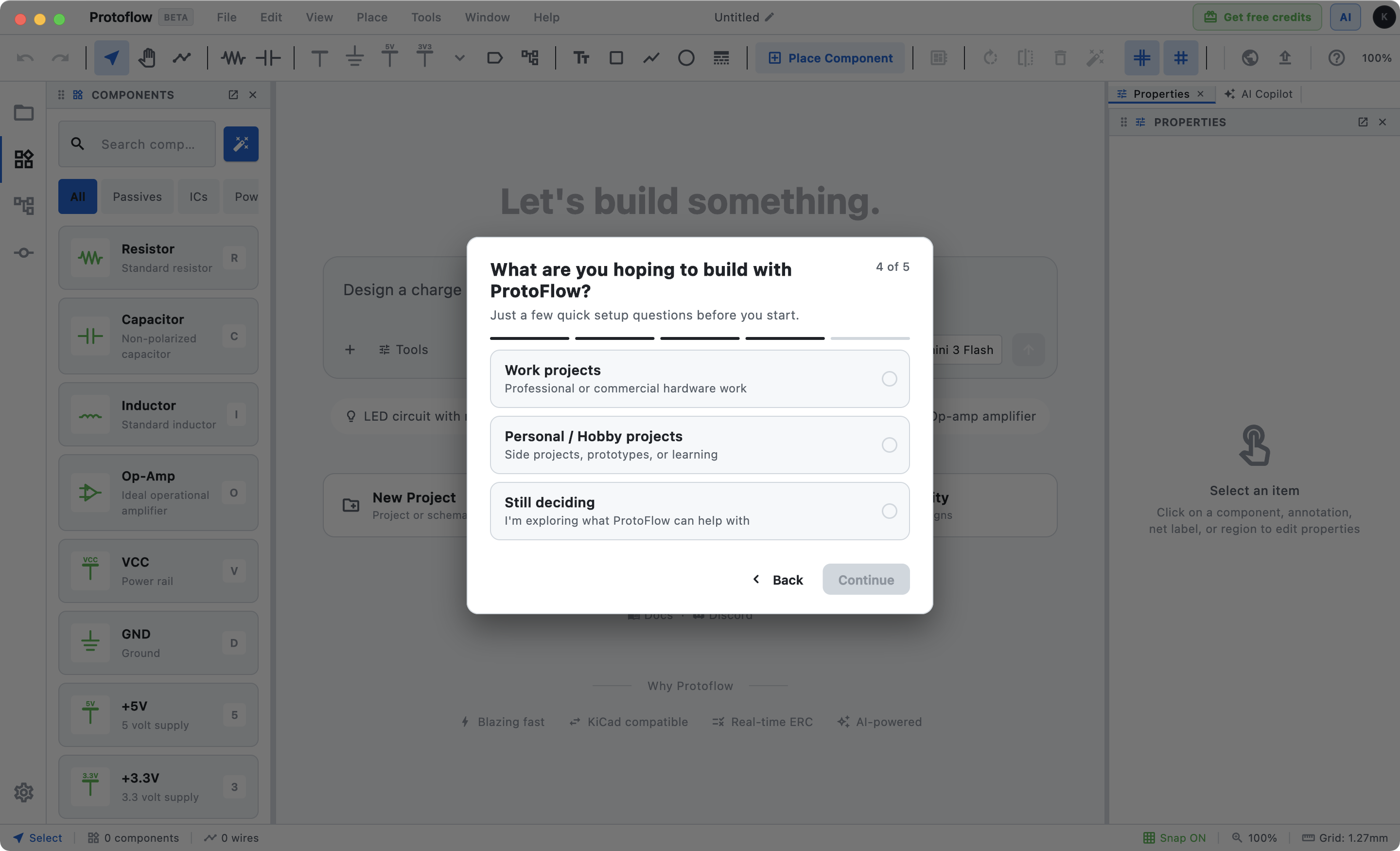The image size is (1400, 851).
Task: Filter components by ICs
Action: pyautogui.click(x=198, y=196)
